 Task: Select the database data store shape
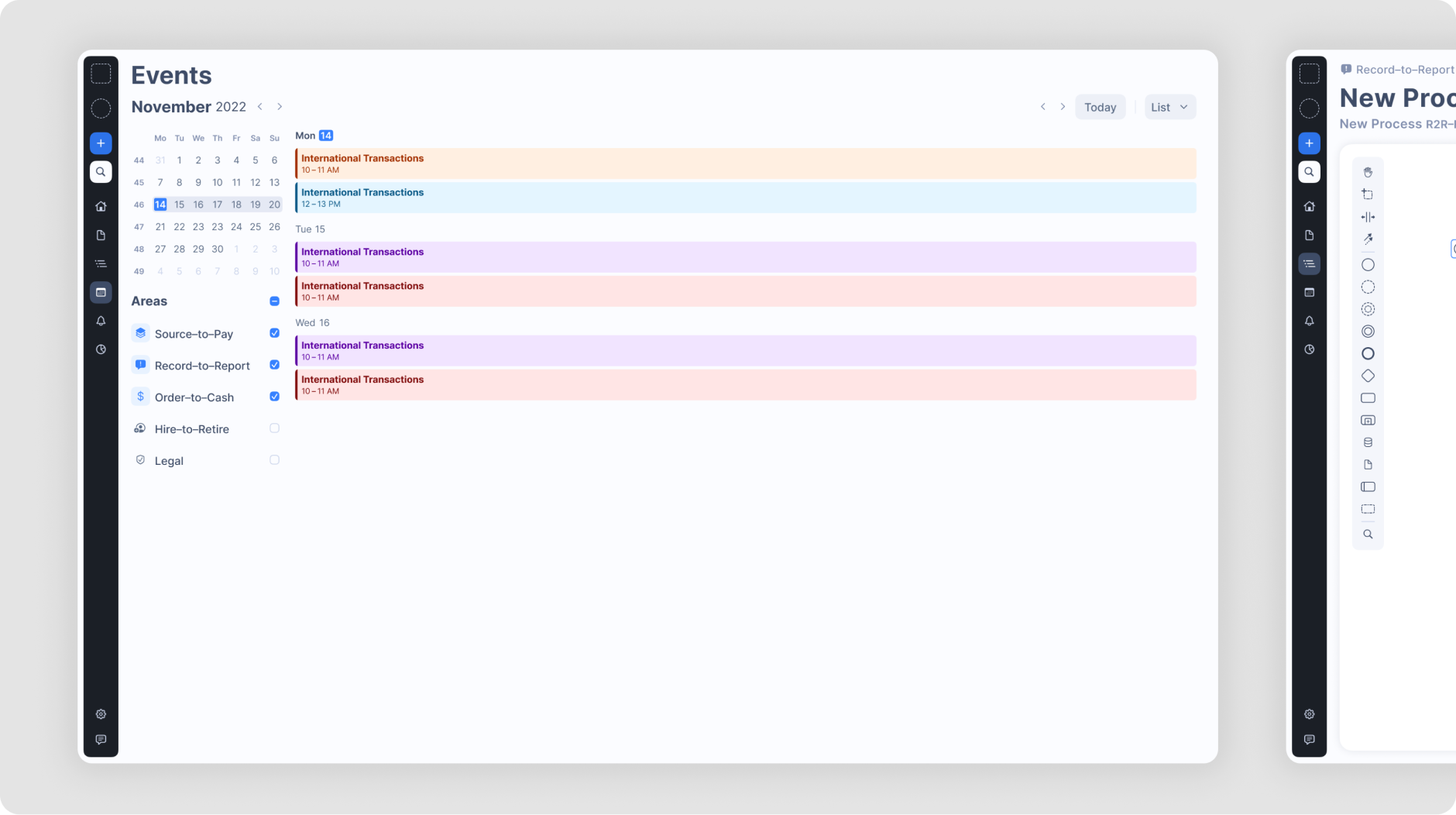click(1368, 442)
